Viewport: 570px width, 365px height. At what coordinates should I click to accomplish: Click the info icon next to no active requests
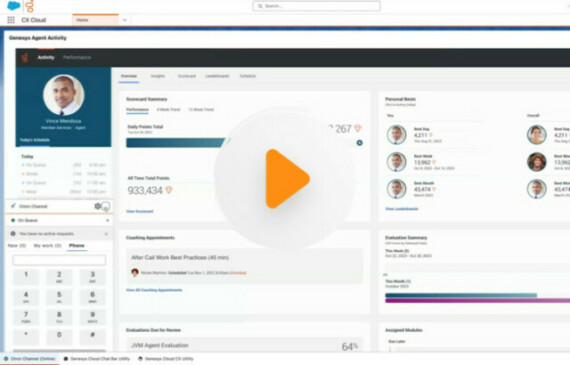[x=13, y=234]
